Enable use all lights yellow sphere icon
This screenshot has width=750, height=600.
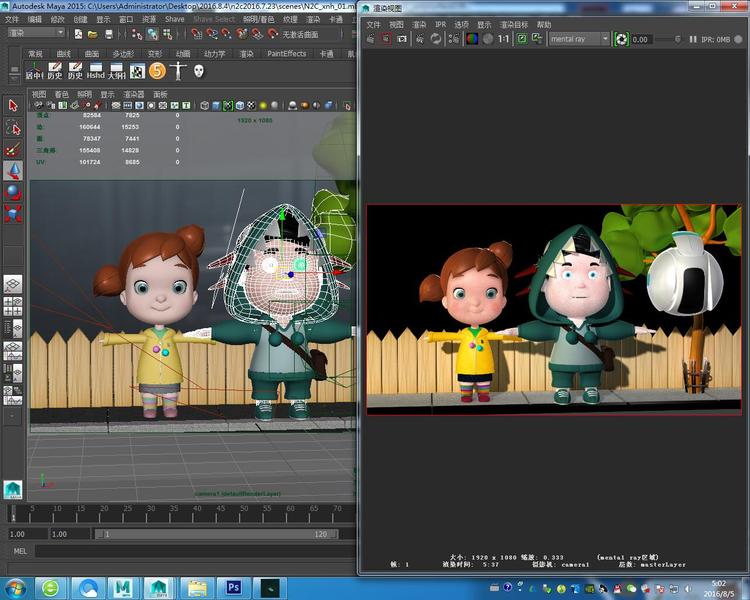263,105
